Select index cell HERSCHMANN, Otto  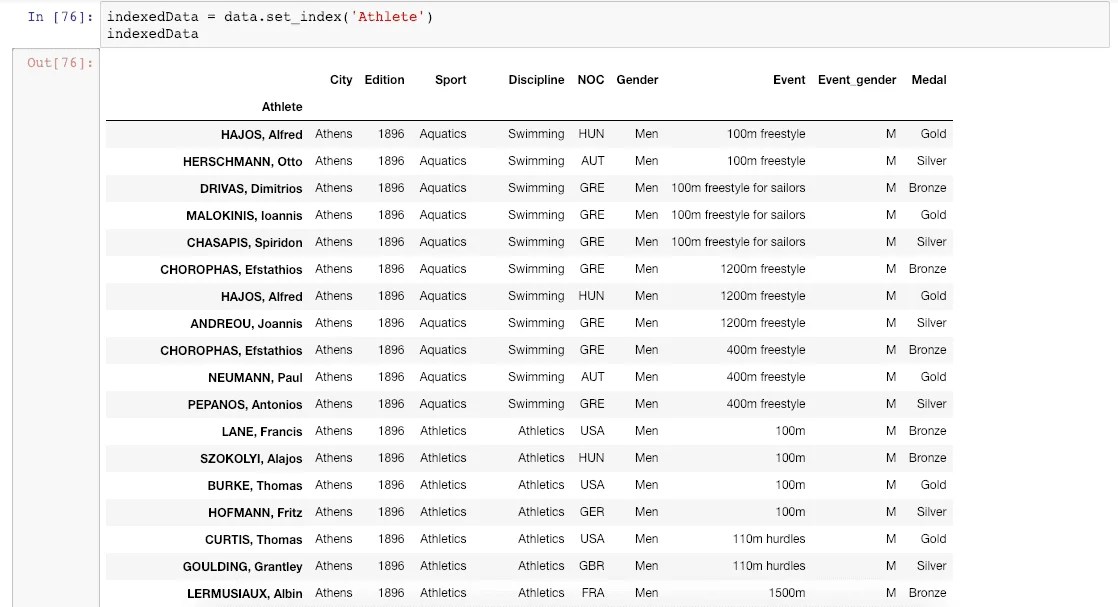tap(242, 162)
